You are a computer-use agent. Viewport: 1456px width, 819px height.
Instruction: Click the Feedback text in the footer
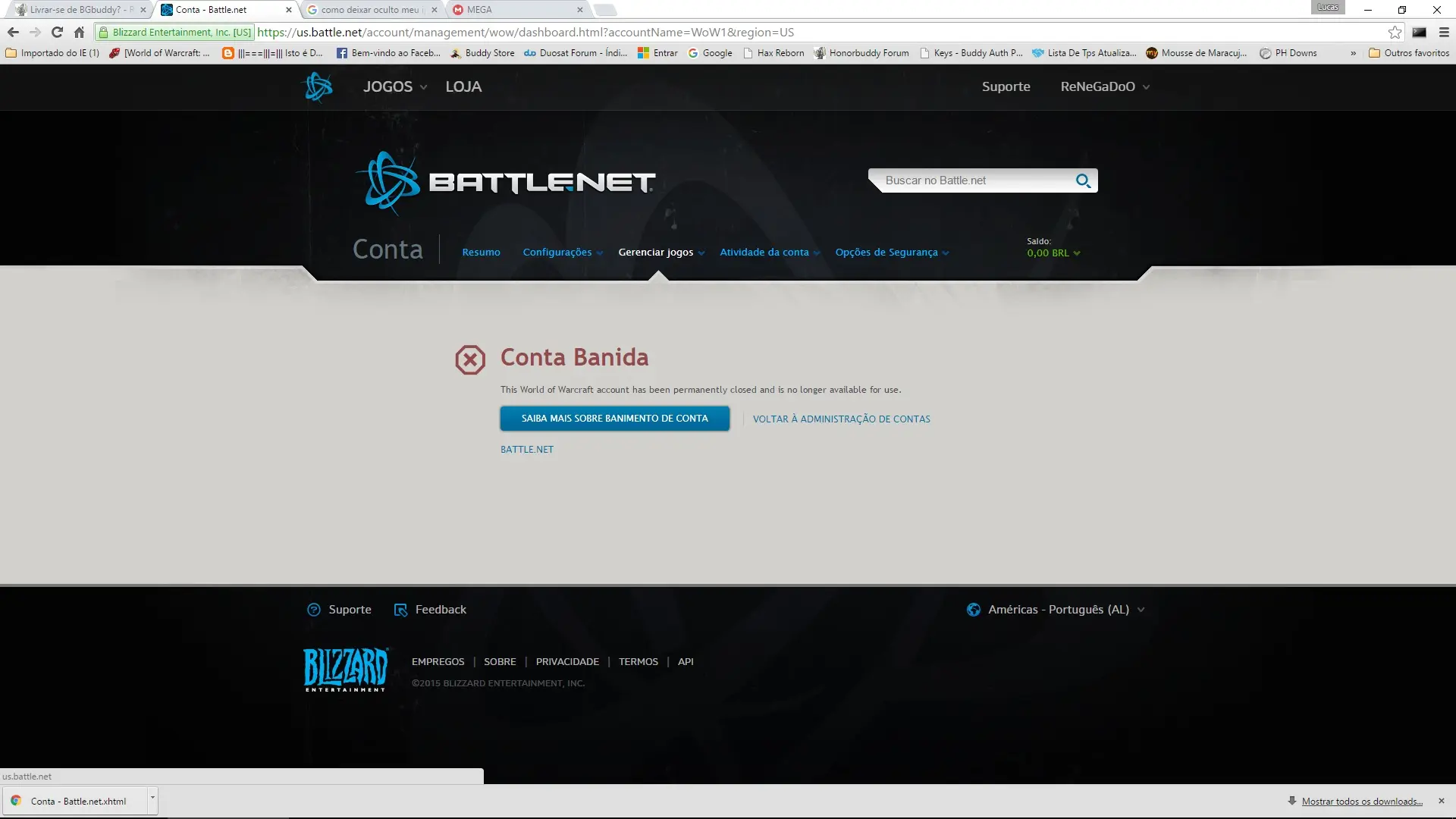tap(441, 610)
